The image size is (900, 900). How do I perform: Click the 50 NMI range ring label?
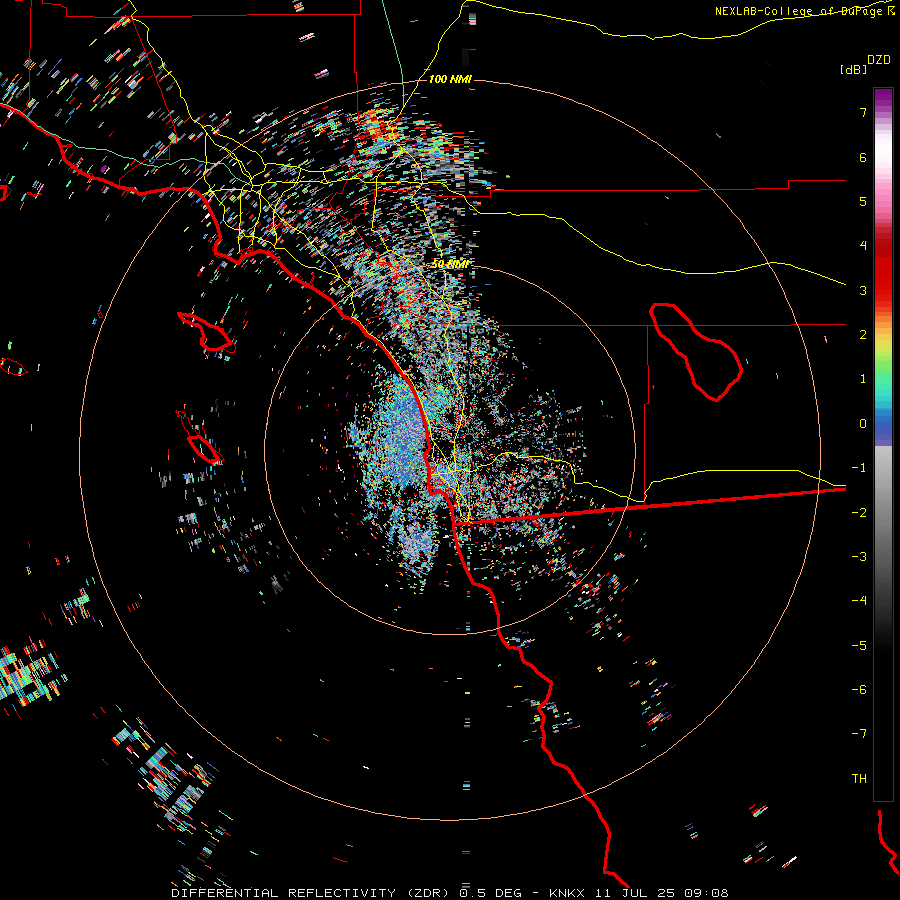(x=450, y=264)
